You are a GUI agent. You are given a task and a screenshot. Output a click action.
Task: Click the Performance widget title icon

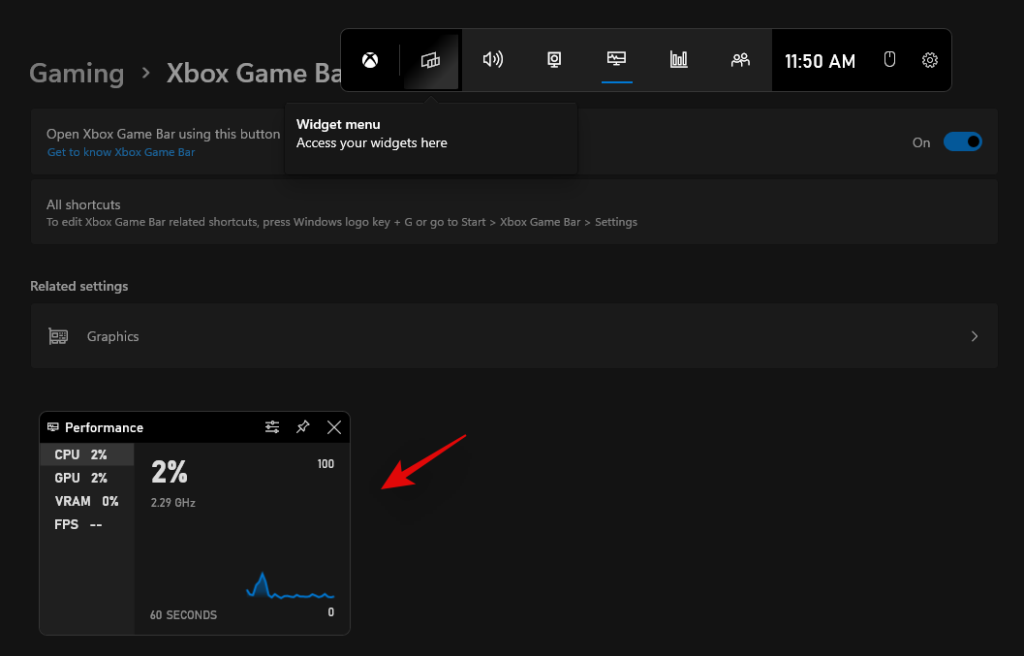point(53,427)
